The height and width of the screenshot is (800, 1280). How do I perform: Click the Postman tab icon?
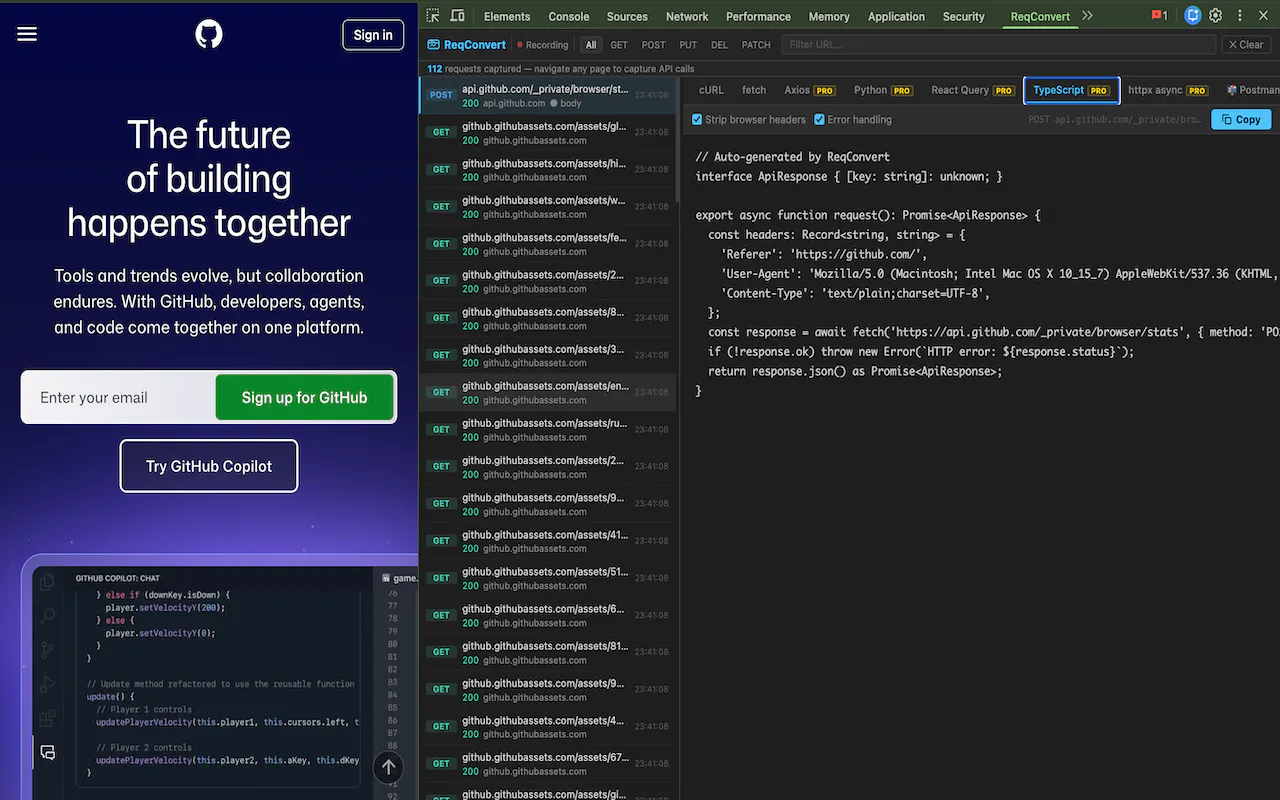click(1232, 90)
